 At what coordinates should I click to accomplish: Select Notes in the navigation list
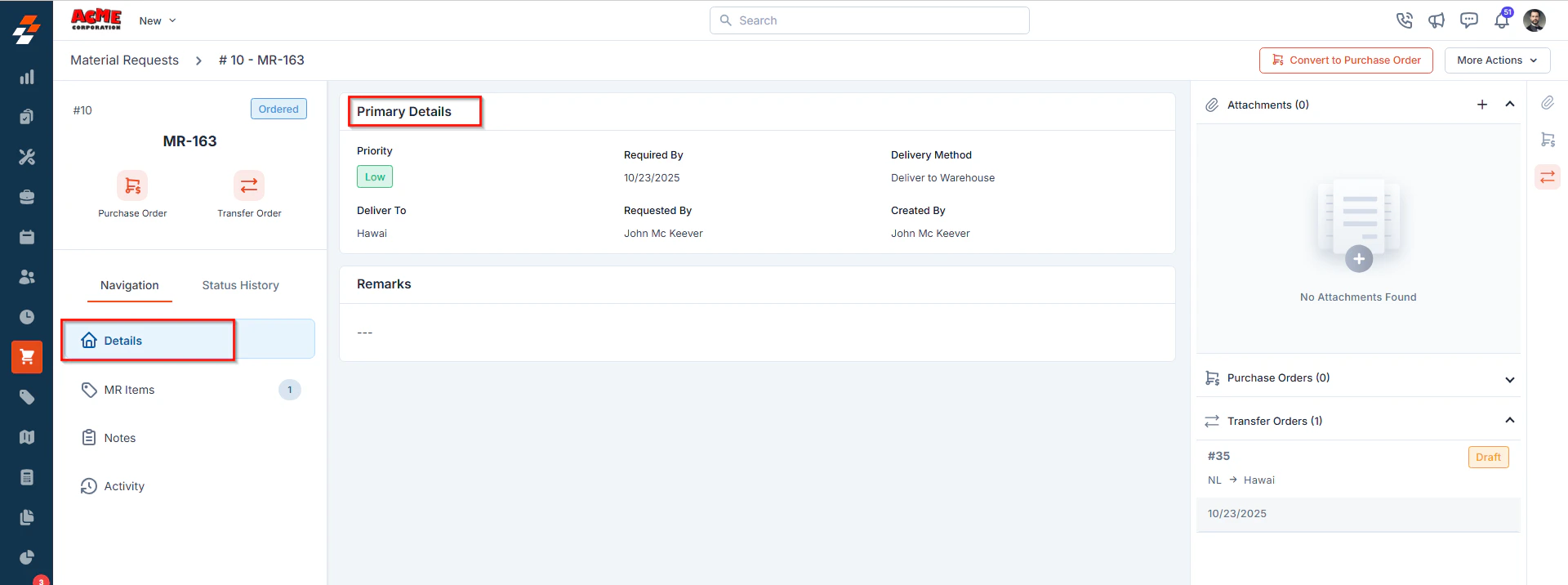[x=188, y=438]
